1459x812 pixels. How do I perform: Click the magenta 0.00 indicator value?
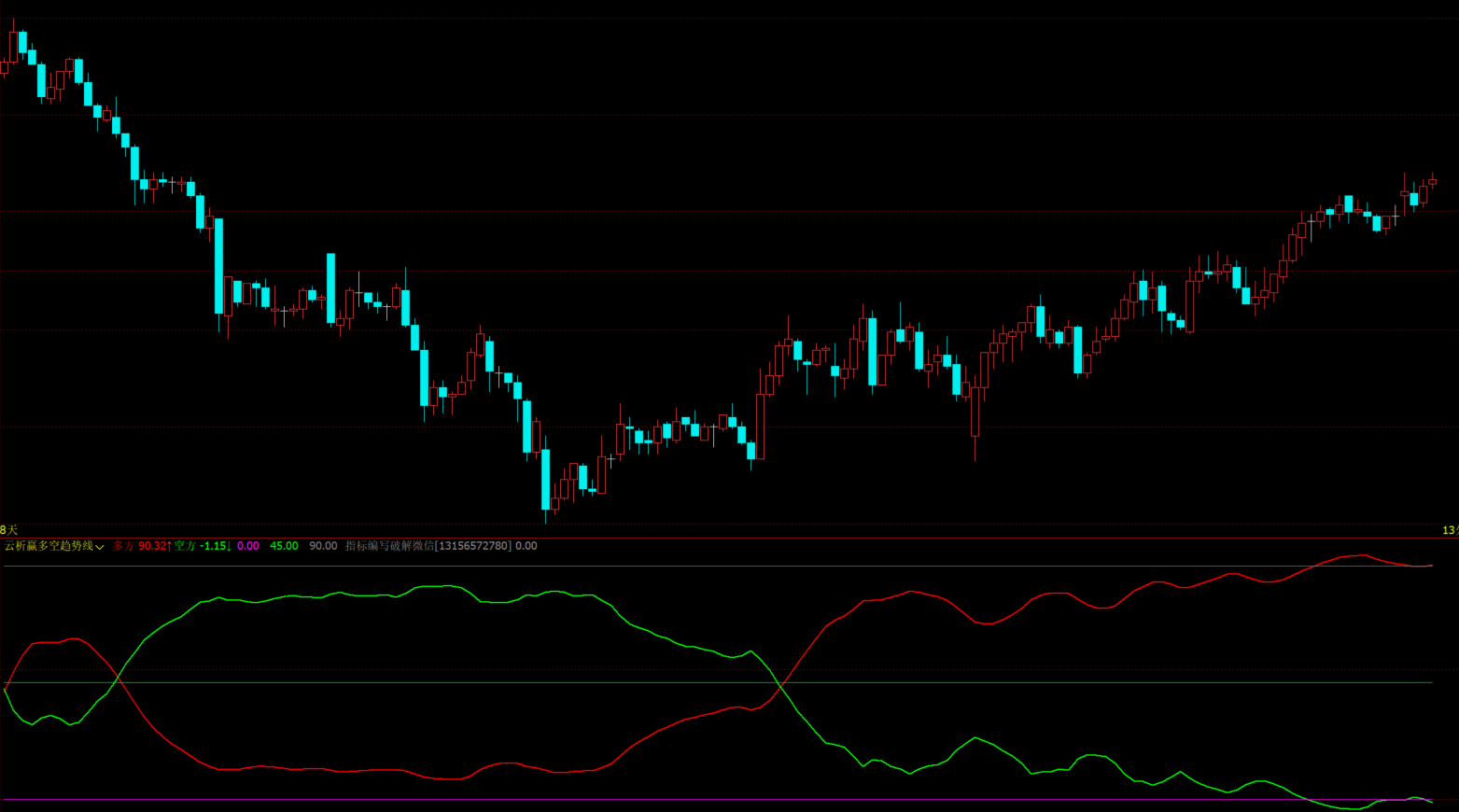point(248,546)
